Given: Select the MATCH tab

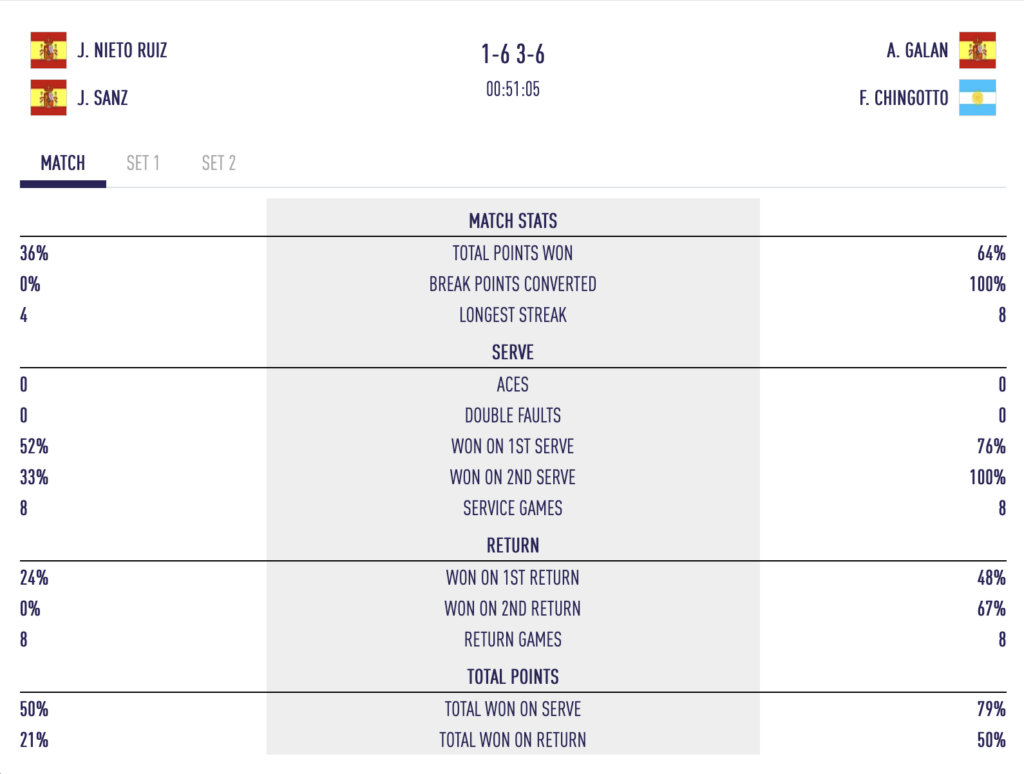Looking at the screenshot, I should (x=63, y=163).
